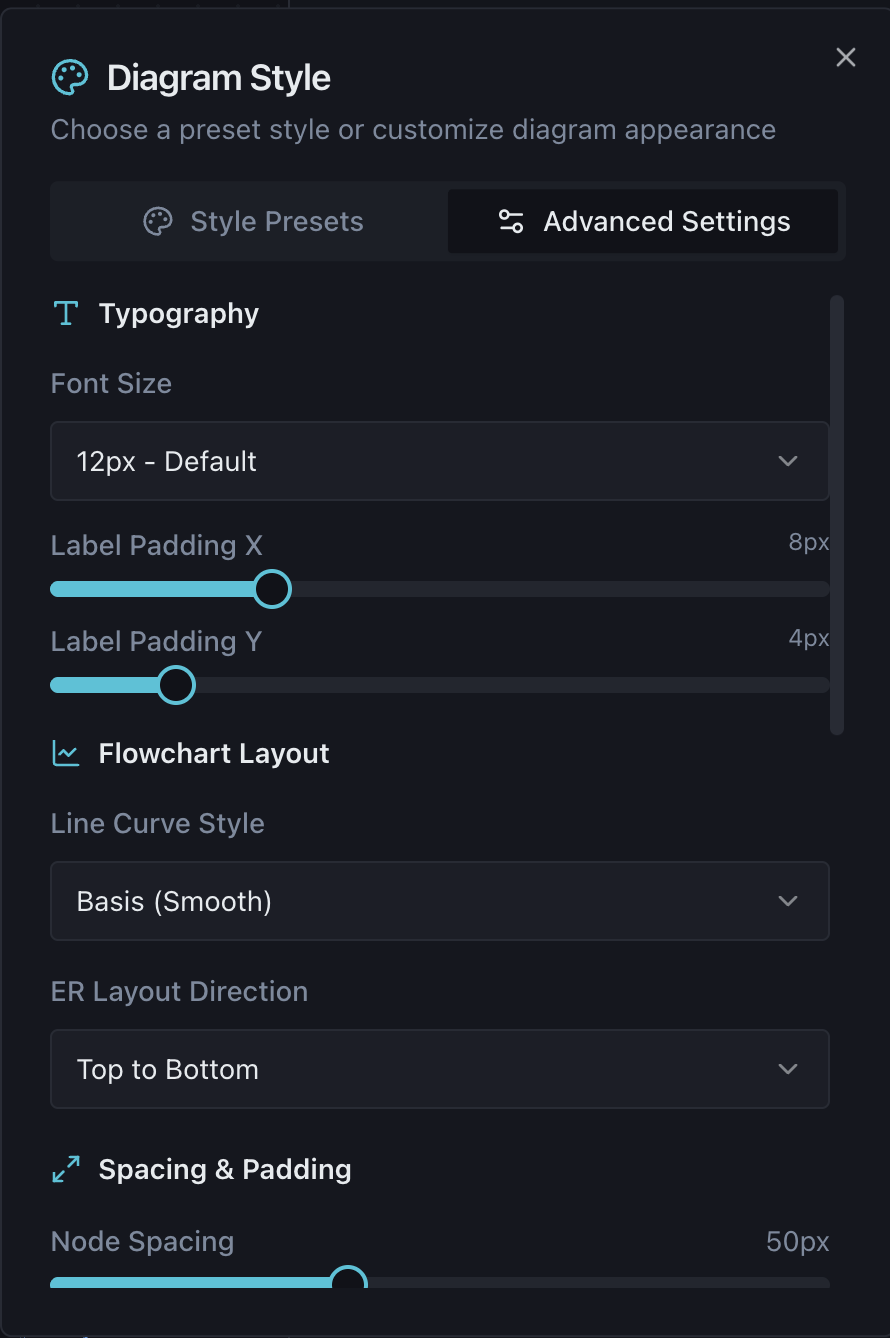
Task: Select the Typography section icon
Action: pos(65,312)
